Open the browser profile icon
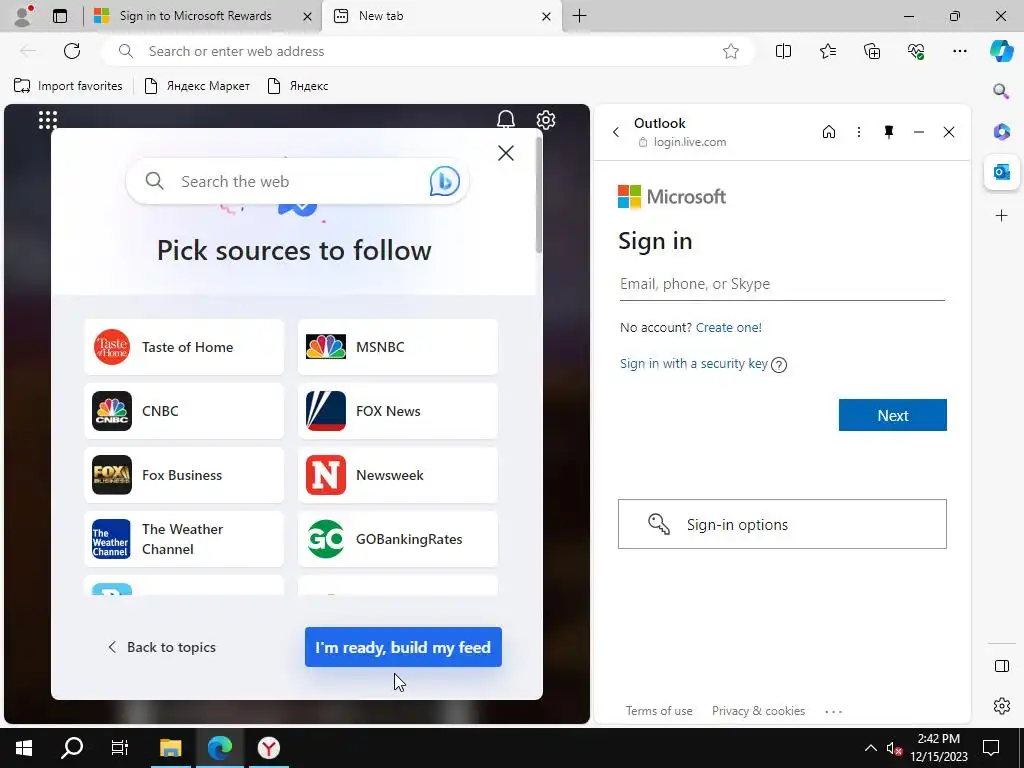The width and height of the screenshot is (1024, 768). click(24, 16)
